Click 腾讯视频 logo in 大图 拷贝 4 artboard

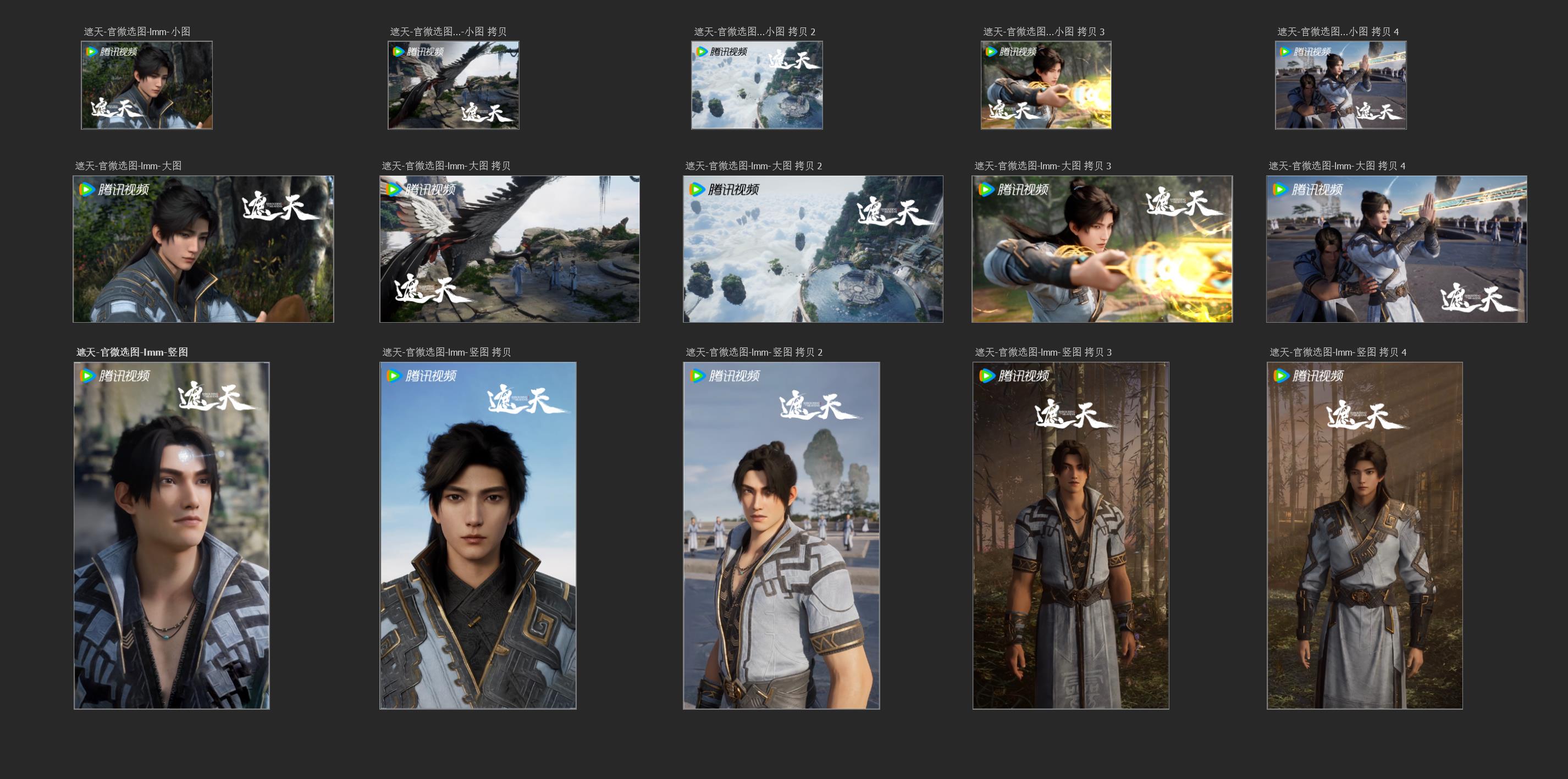pos(1308,189)
